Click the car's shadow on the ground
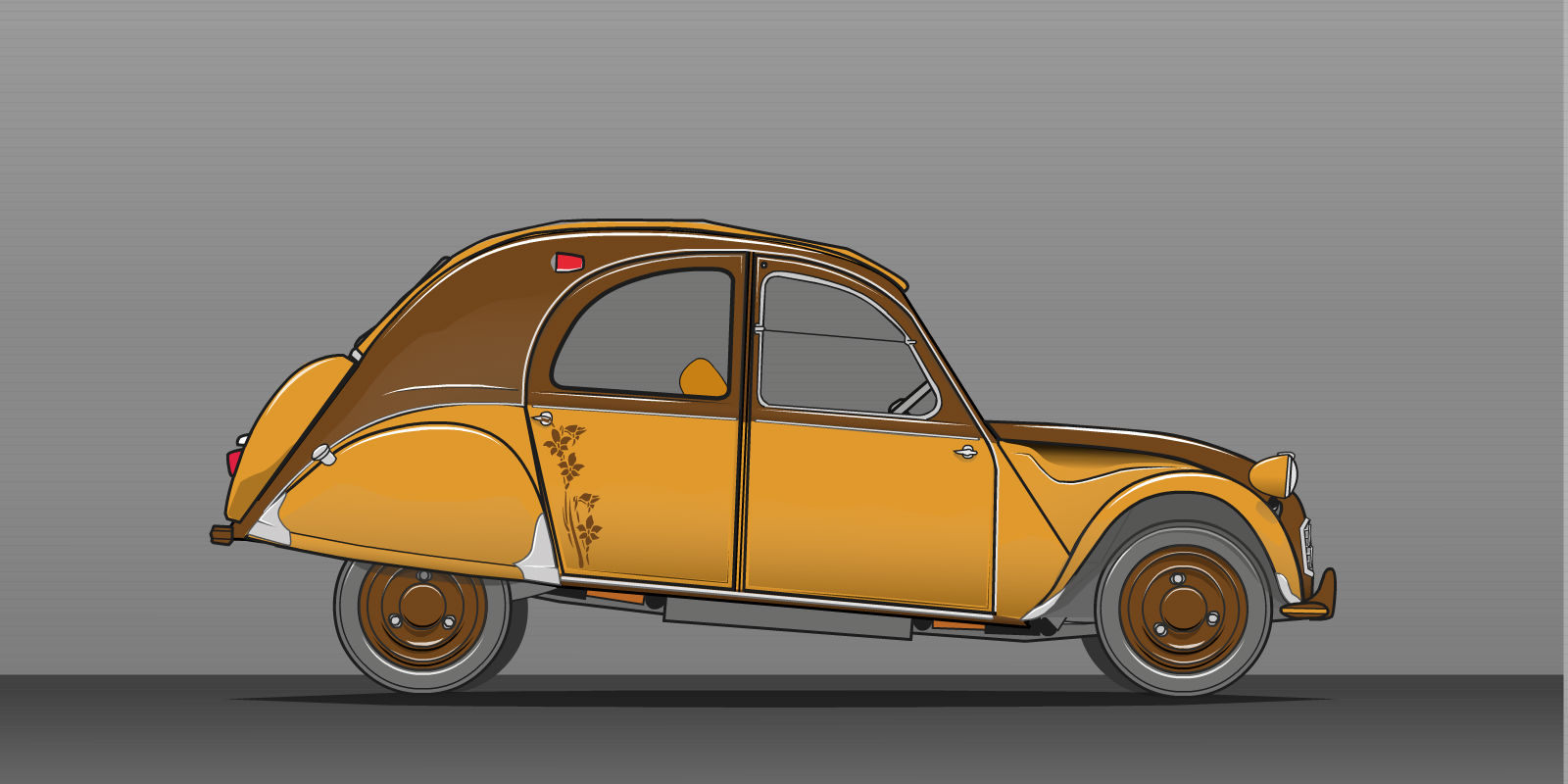The image size is (1568, 784). (x=784, y=700)
